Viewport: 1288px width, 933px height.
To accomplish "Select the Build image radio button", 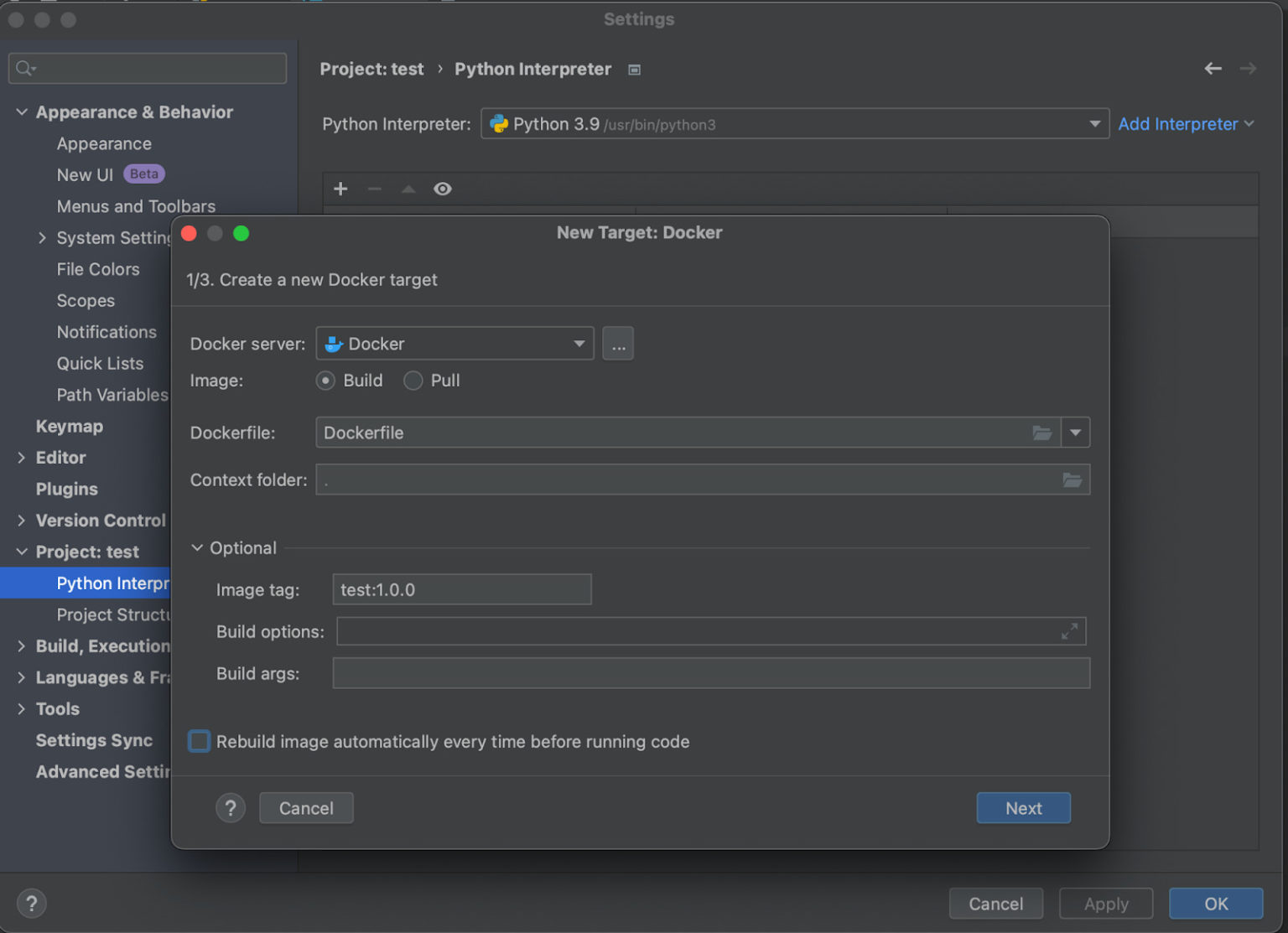I will click(x=325, y=381).
